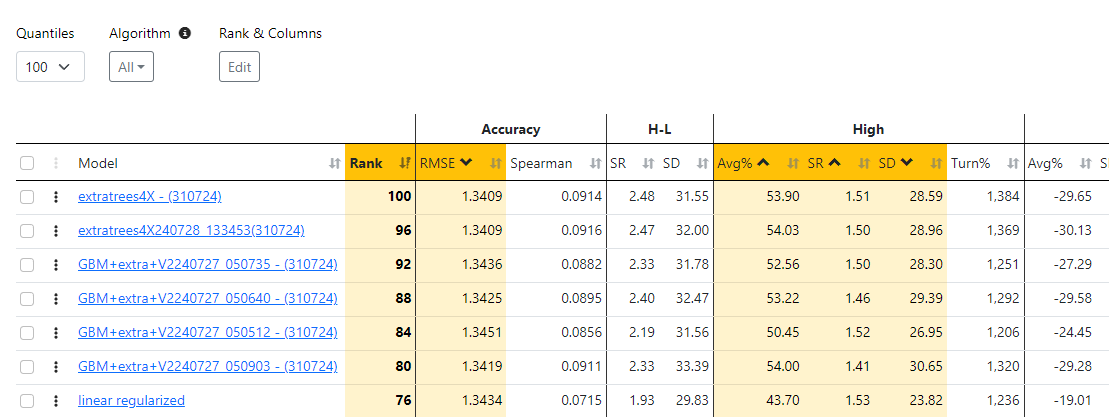
Task: Click Spearman value 0.0715
Action: (581, 401)
